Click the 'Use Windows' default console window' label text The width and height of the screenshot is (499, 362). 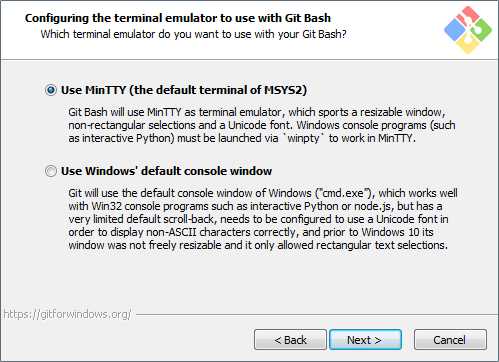click(166, 171)
